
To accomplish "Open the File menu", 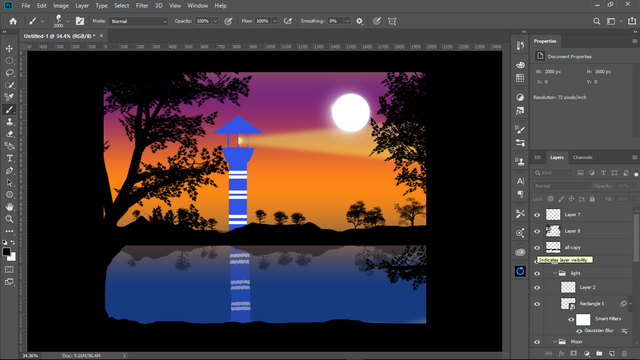I will 26,6.
